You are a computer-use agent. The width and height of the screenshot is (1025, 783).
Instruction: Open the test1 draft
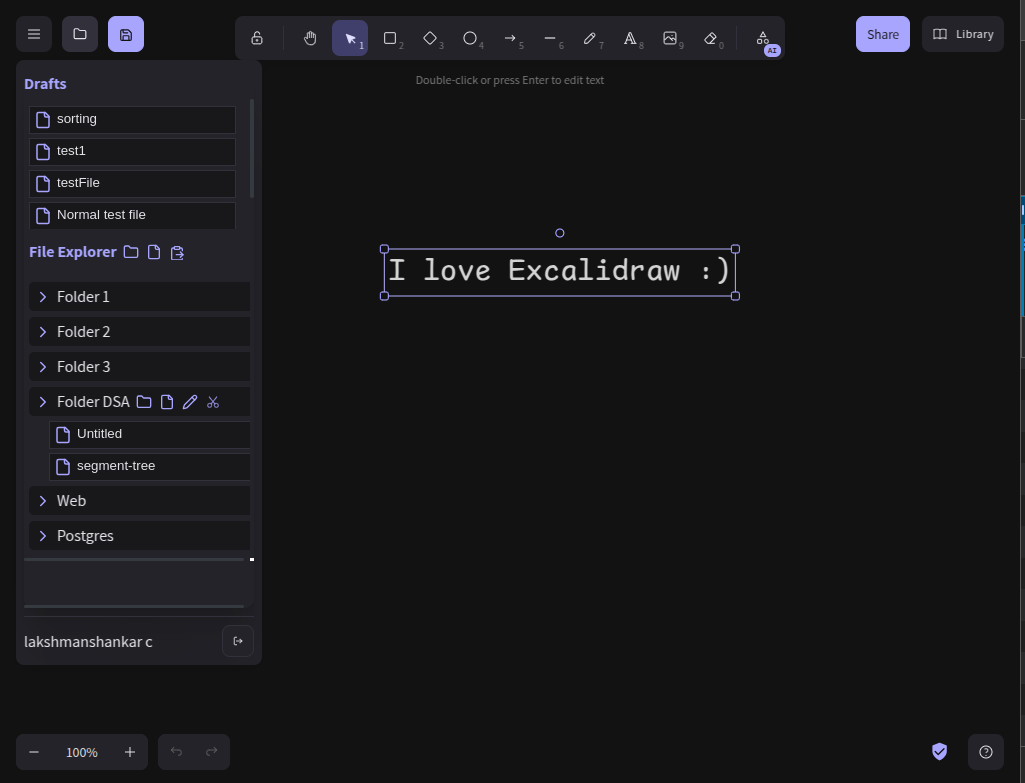[x=132, y=152]
